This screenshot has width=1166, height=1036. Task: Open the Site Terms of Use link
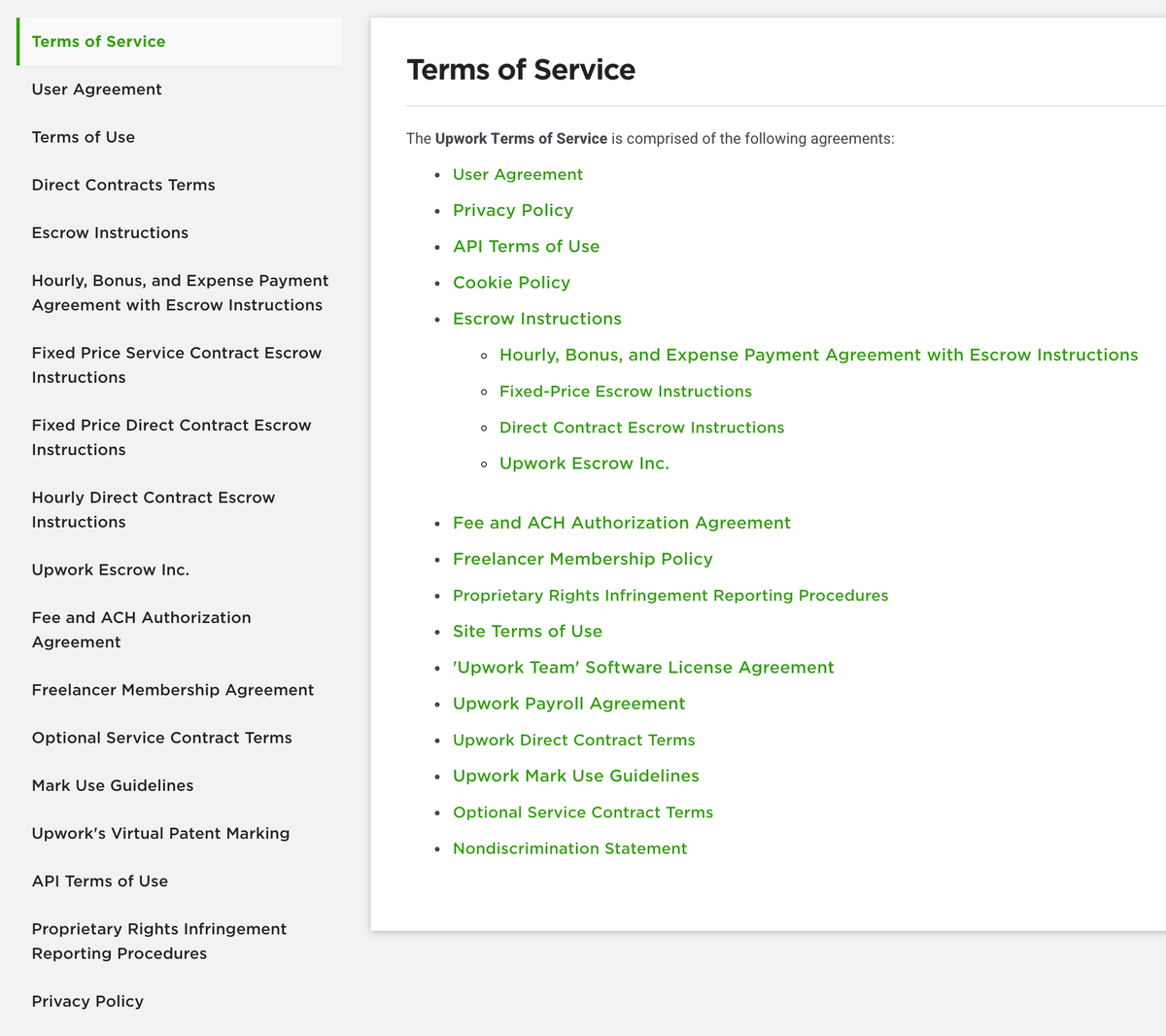tap(528, 632)
